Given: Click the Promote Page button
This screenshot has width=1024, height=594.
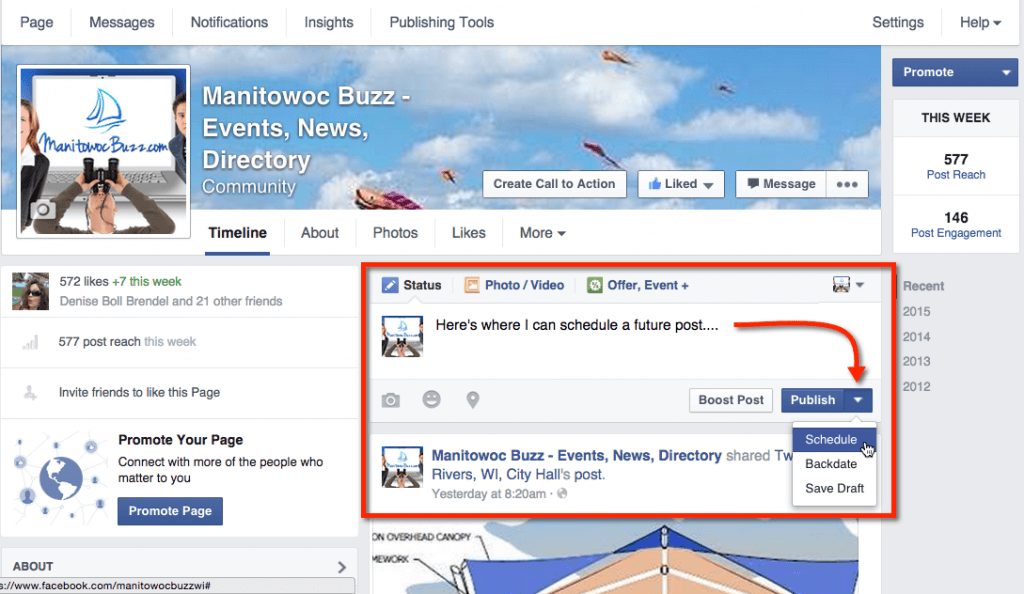Looking at the screenshot, I should (x=170, y=511).
